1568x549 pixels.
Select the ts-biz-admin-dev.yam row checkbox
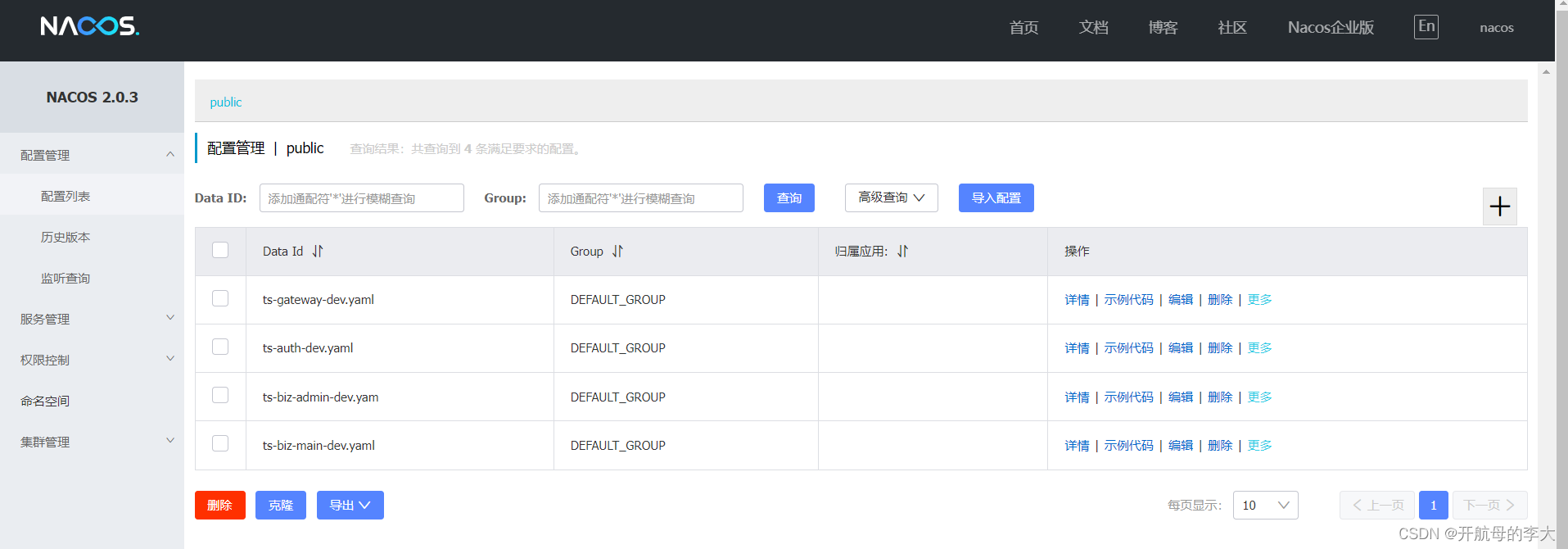pos(220,395)
